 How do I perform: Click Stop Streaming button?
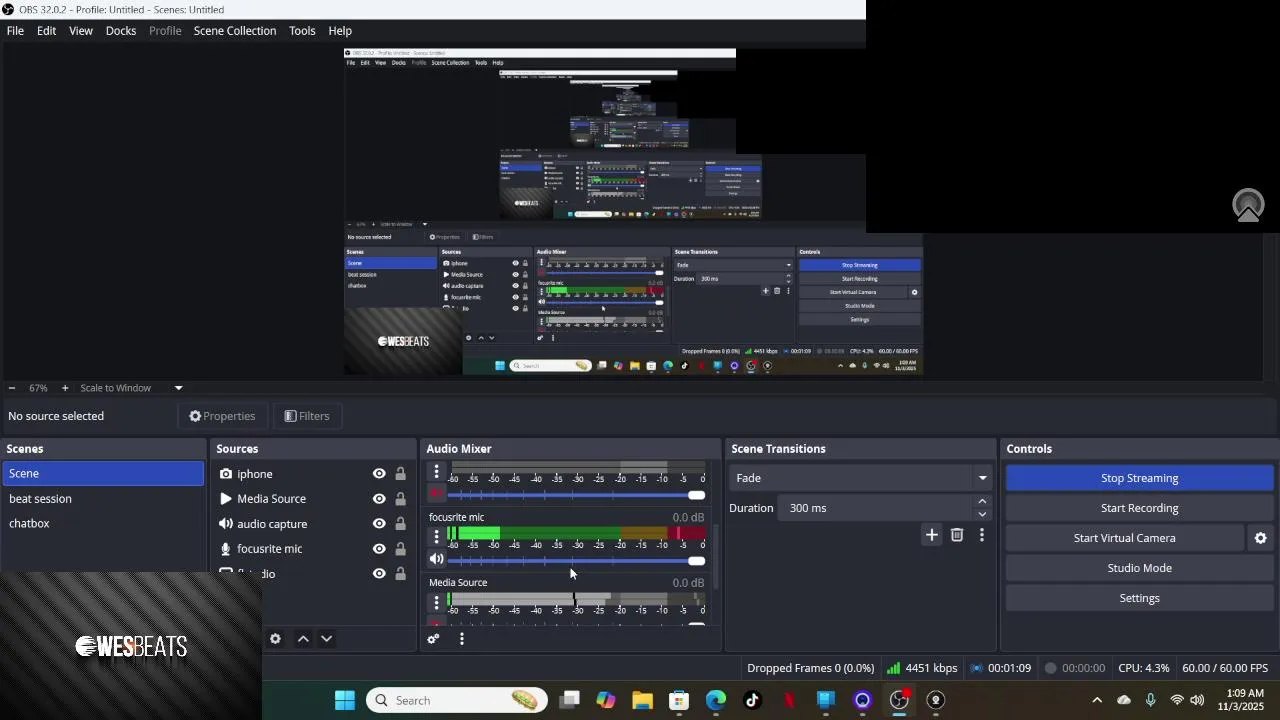tap(1139, 478)
